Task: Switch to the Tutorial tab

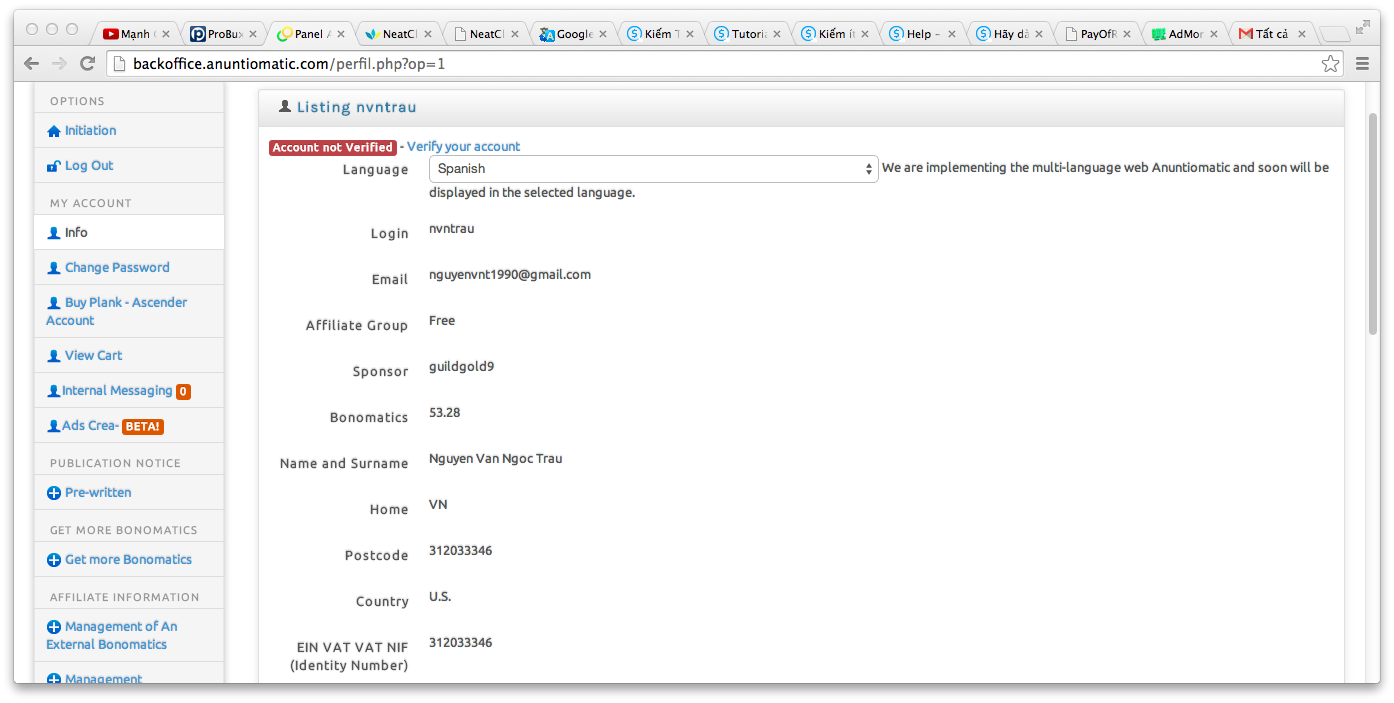Action: click(747, 34)
